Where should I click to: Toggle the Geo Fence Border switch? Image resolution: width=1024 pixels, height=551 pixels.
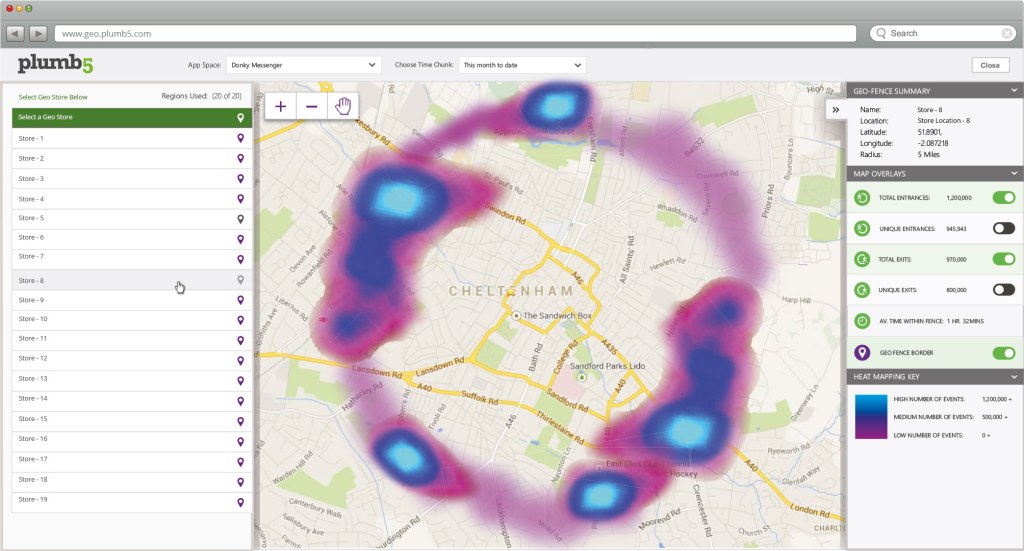(x=1004, y=353)
